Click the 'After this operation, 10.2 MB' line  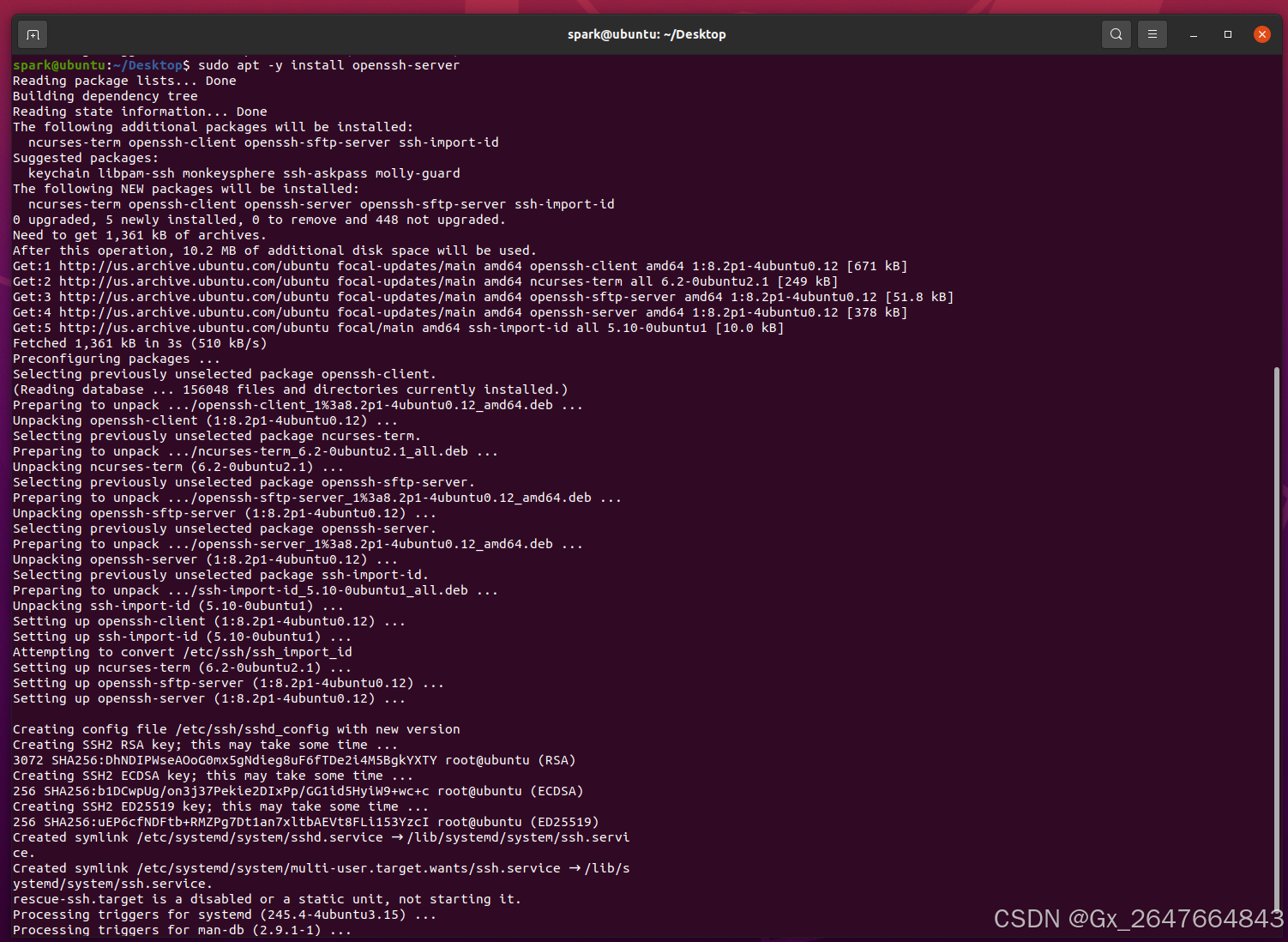pyautogui.click(x=274, y=251)
